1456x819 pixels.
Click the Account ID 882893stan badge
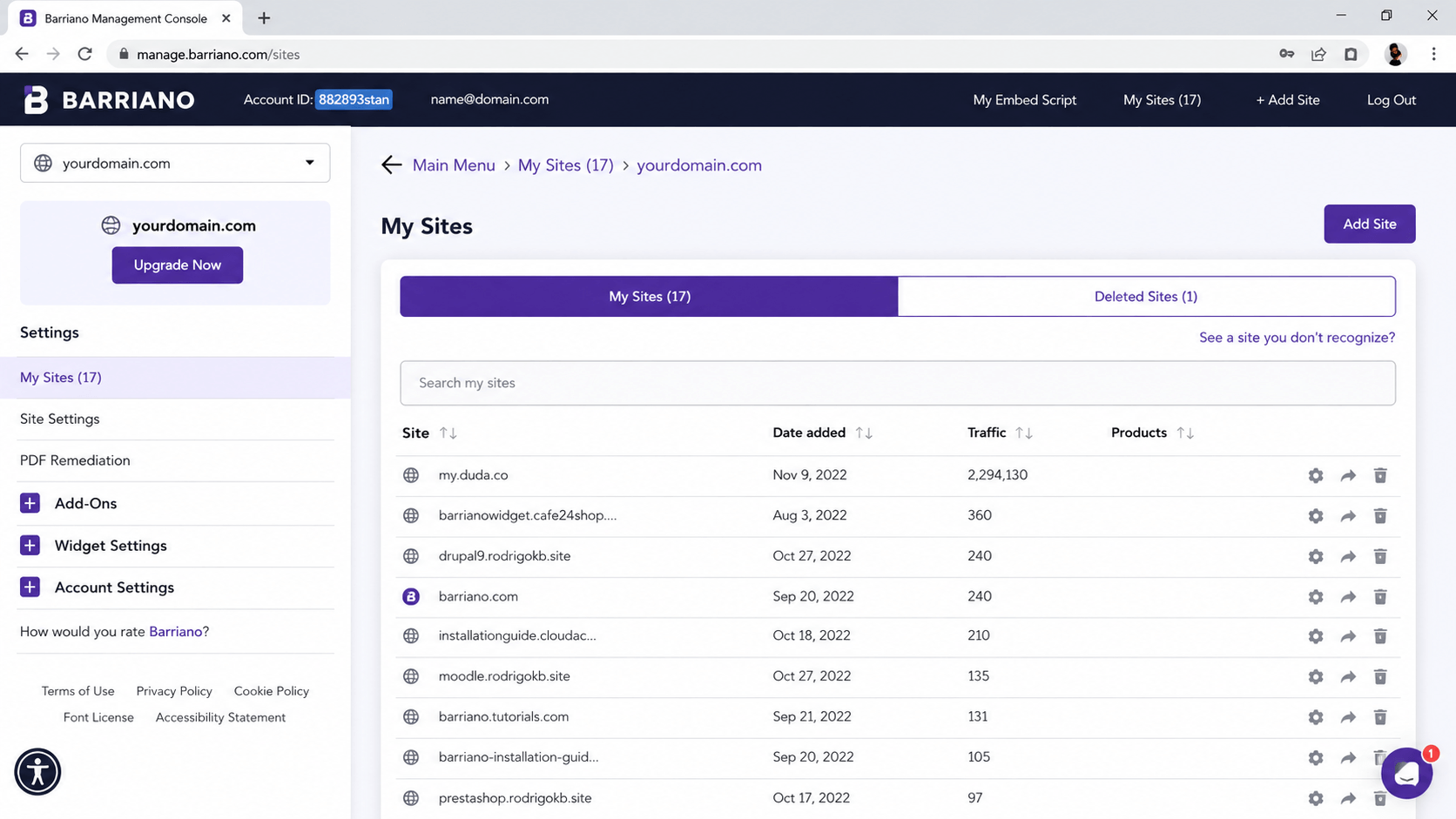point(354,100)
